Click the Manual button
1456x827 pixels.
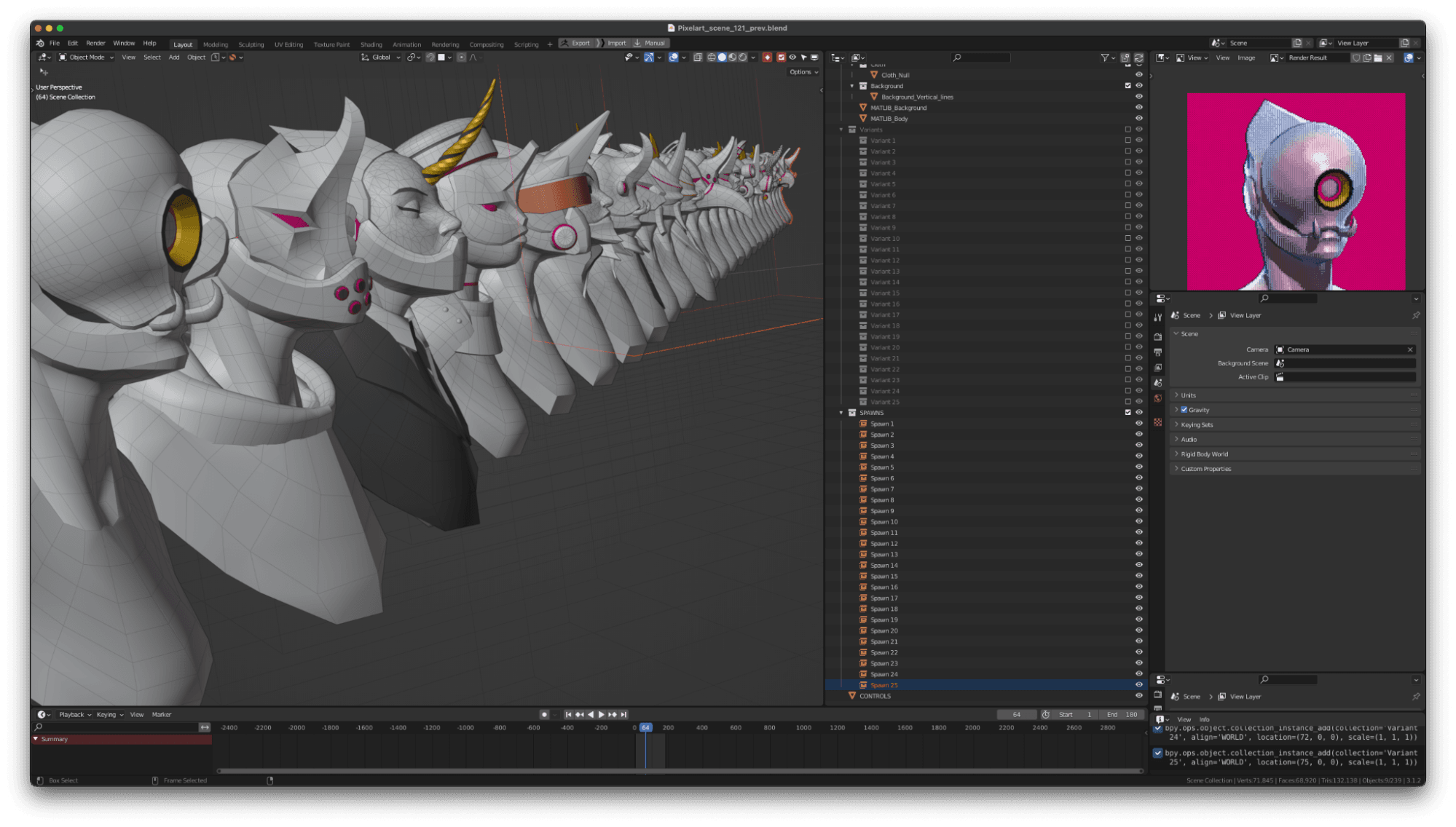[650, 43]
